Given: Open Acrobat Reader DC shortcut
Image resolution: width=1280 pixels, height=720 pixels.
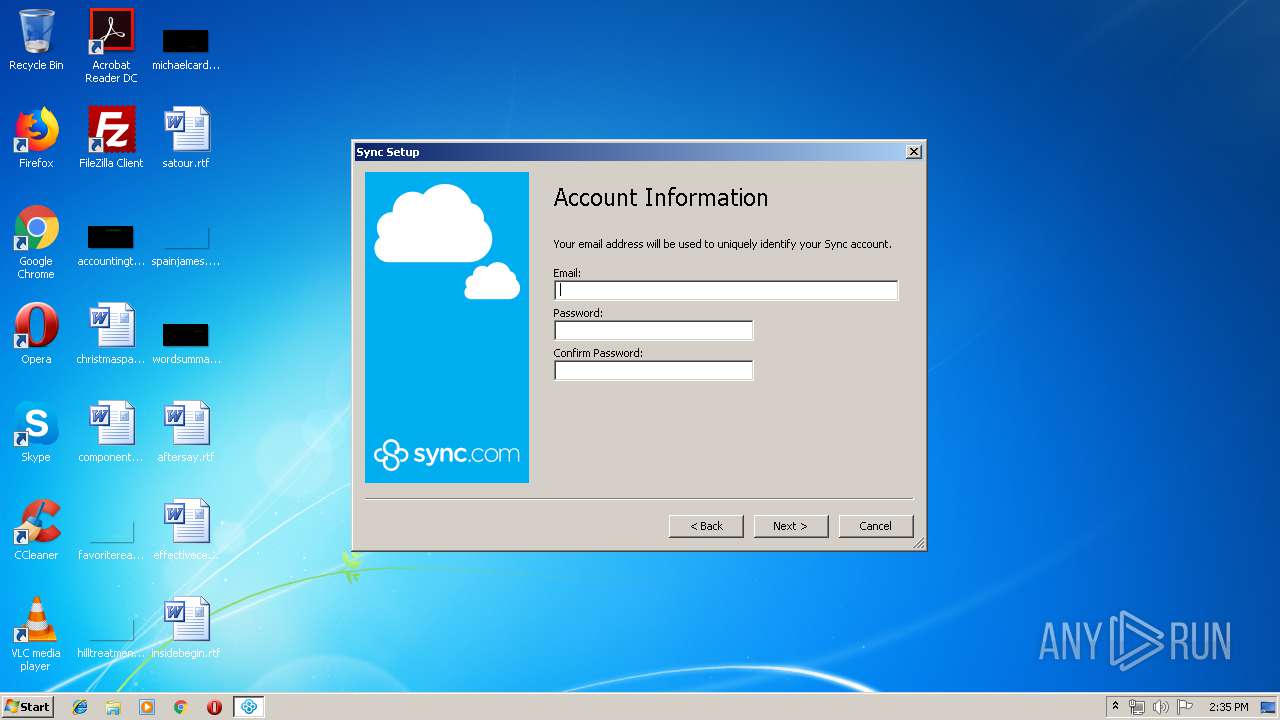Looking at the screenshot, I should click(x=111, y=46).
